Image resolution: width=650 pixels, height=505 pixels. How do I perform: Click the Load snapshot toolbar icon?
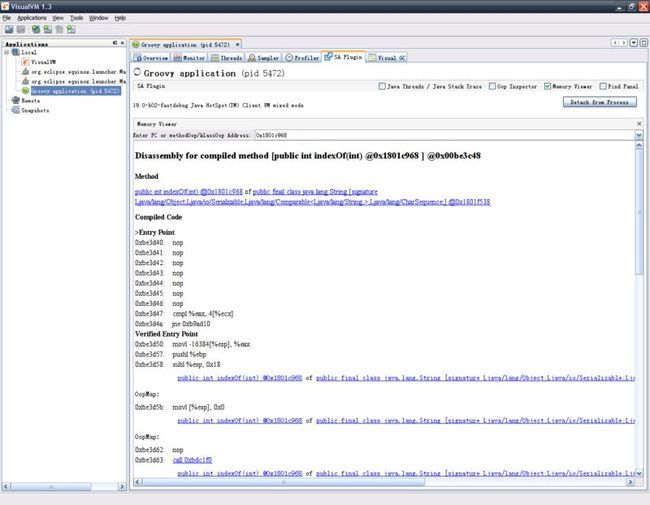pos(9,29)
